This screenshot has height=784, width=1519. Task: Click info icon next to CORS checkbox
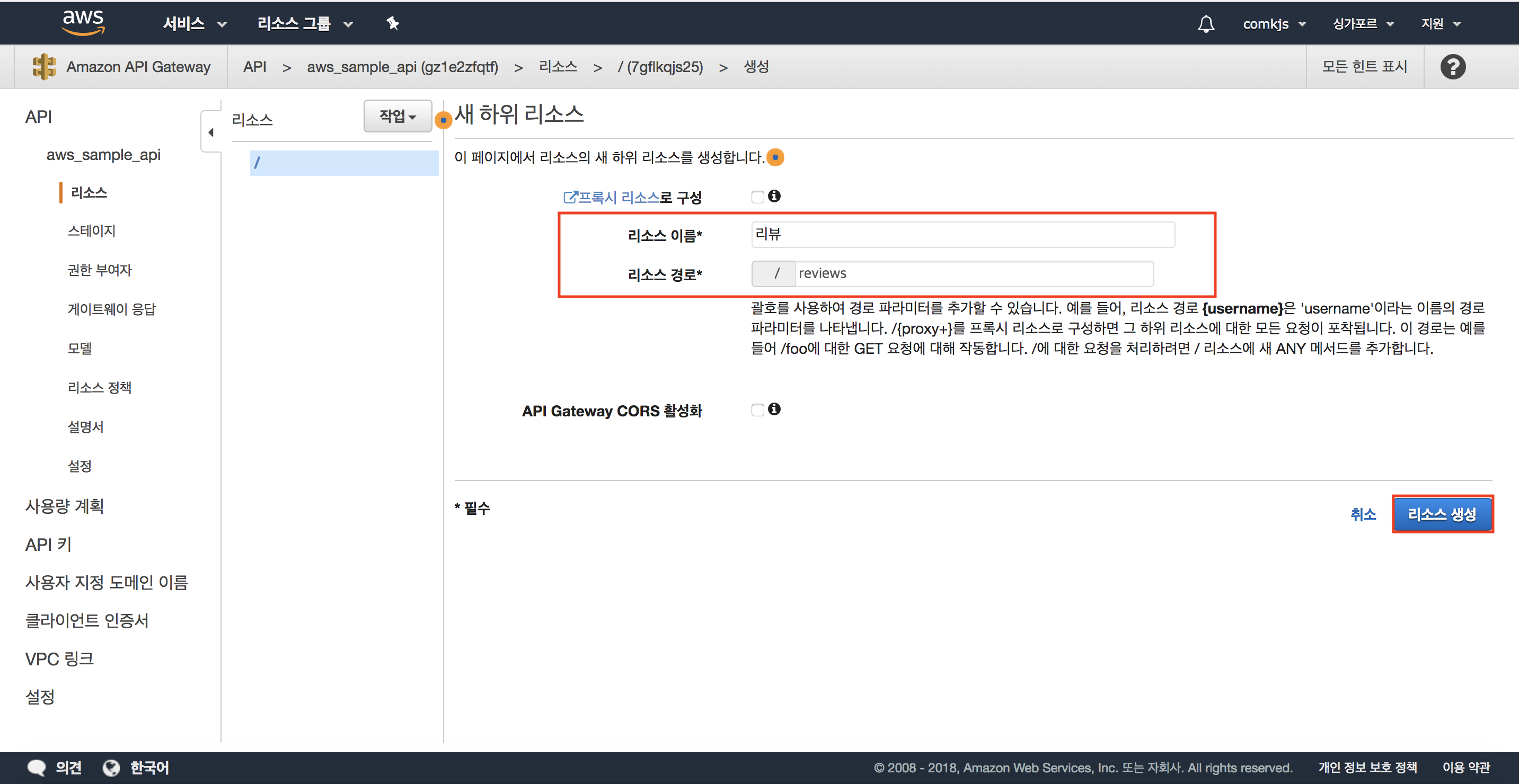click(x=774, y=409)
